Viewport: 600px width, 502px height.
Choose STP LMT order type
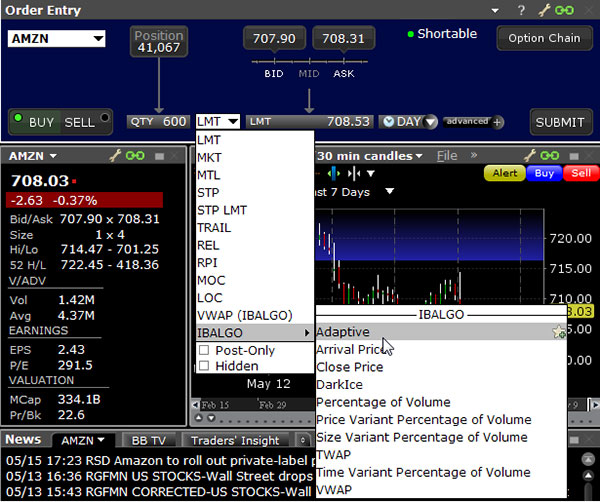(x=255, y=210)
